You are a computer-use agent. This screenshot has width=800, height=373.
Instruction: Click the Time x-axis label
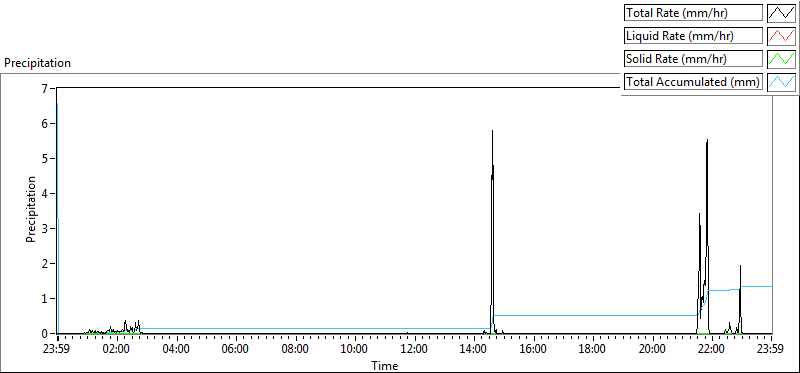point(385,365)
